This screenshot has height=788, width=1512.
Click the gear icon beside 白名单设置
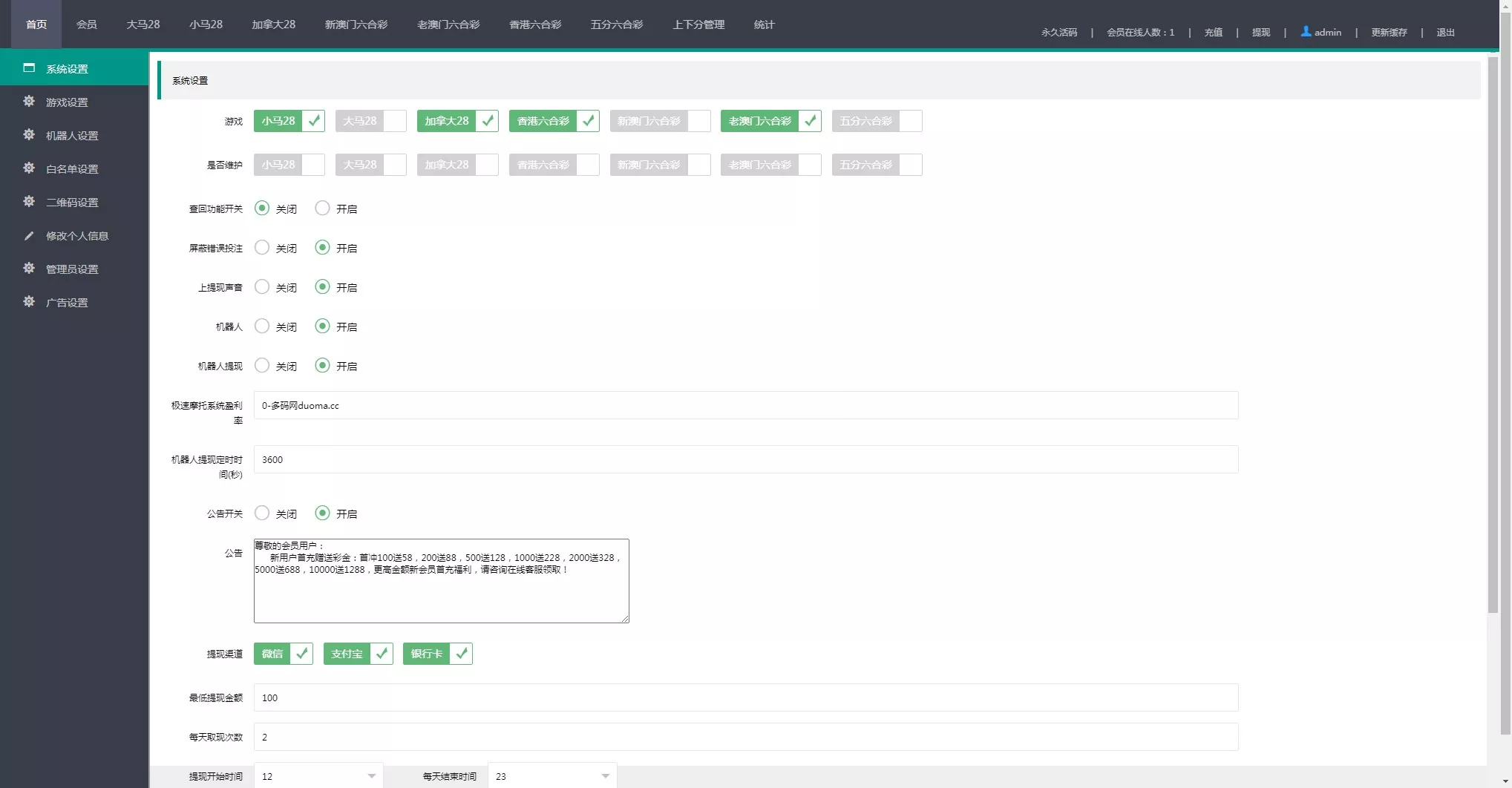coord(29,168)
